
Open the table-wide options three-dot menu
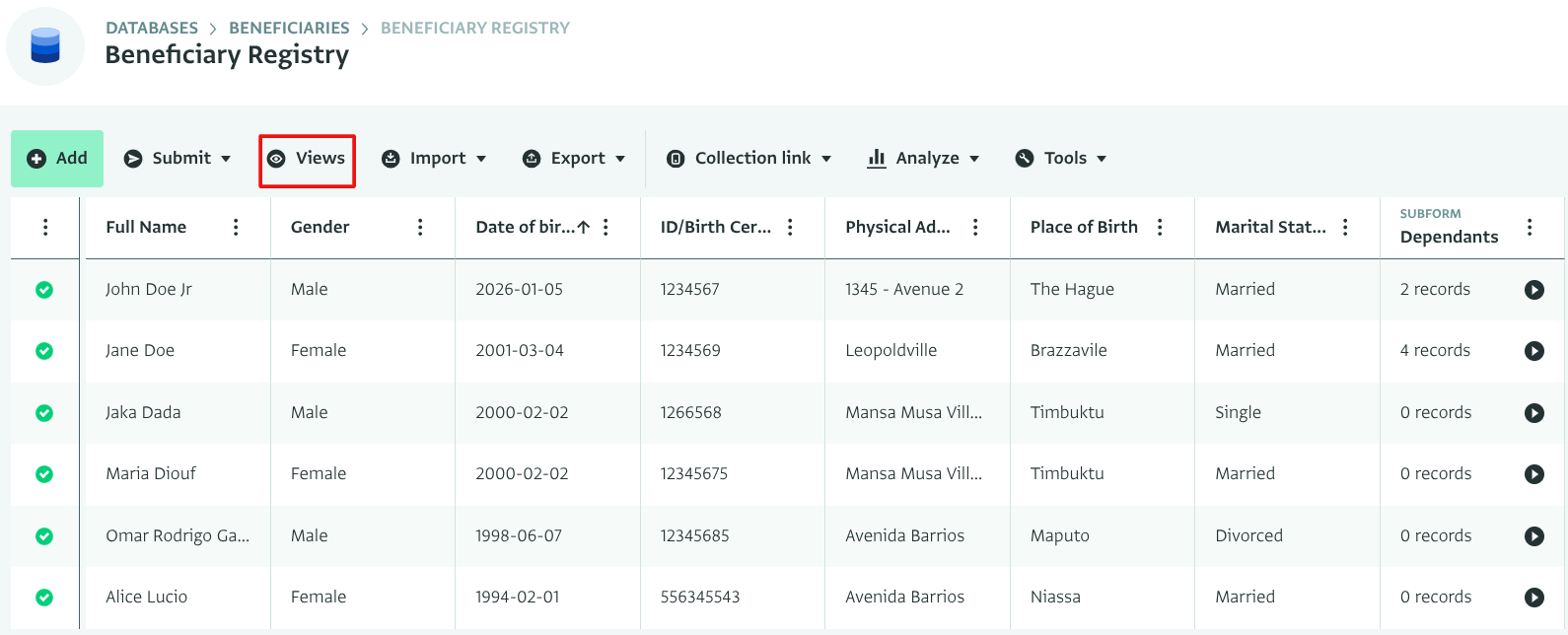click(x=45, y=227)
